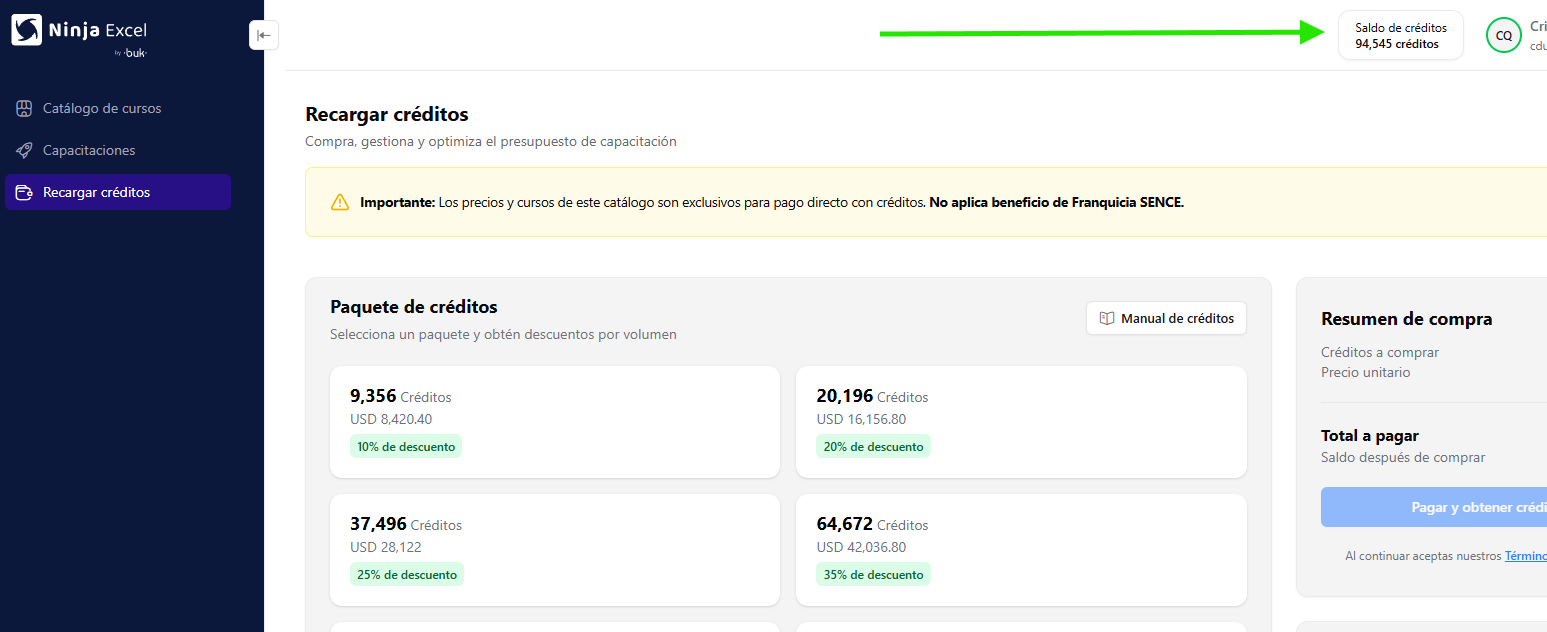Click the Recargar créditos wallet icon
The height and width of the screenshot is (632, 1547).
25,192
